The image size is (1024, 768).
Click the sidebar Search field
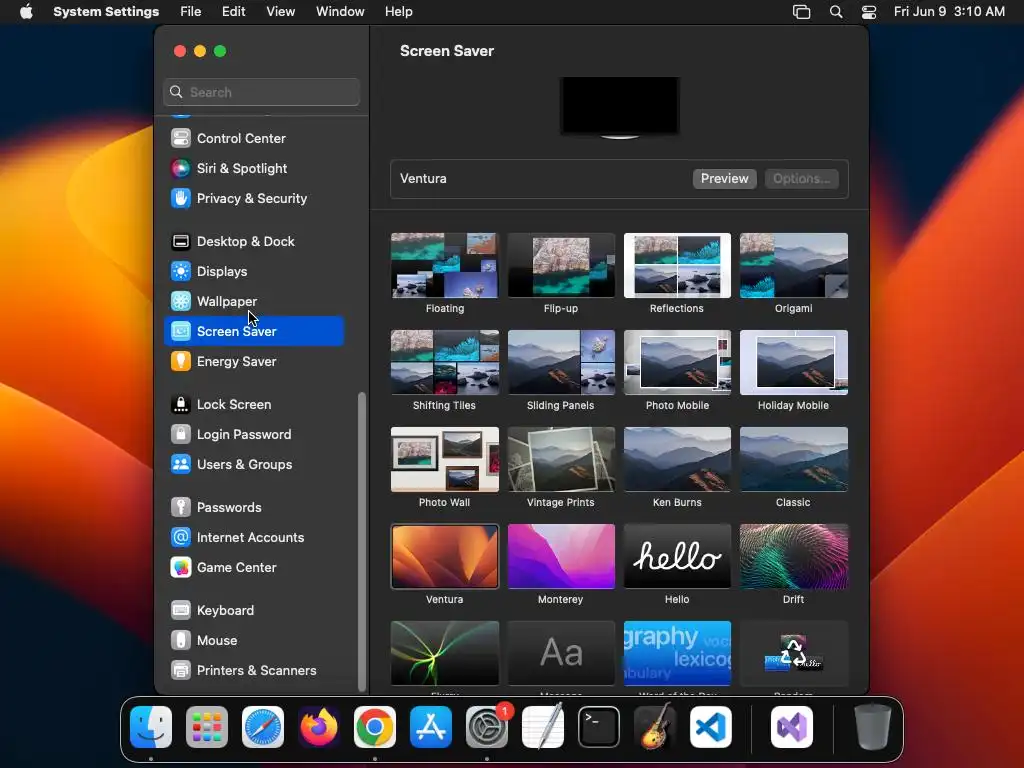[261, 92]
